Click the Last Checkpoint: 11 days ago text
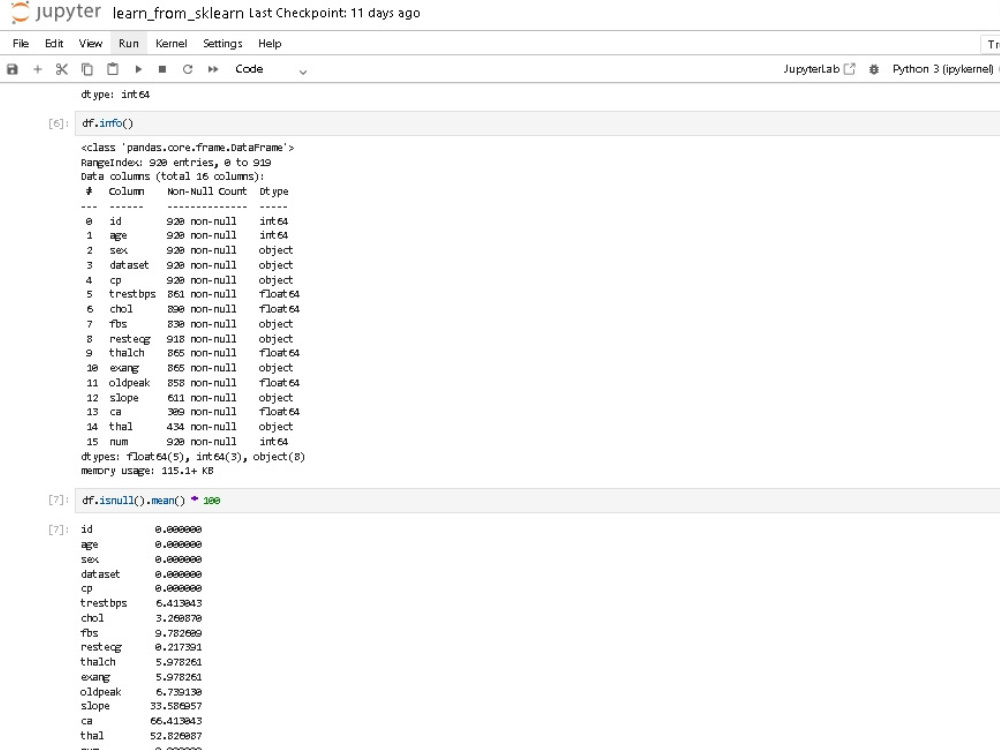This screenshot has height=750, width=1000. coord(334,13)
